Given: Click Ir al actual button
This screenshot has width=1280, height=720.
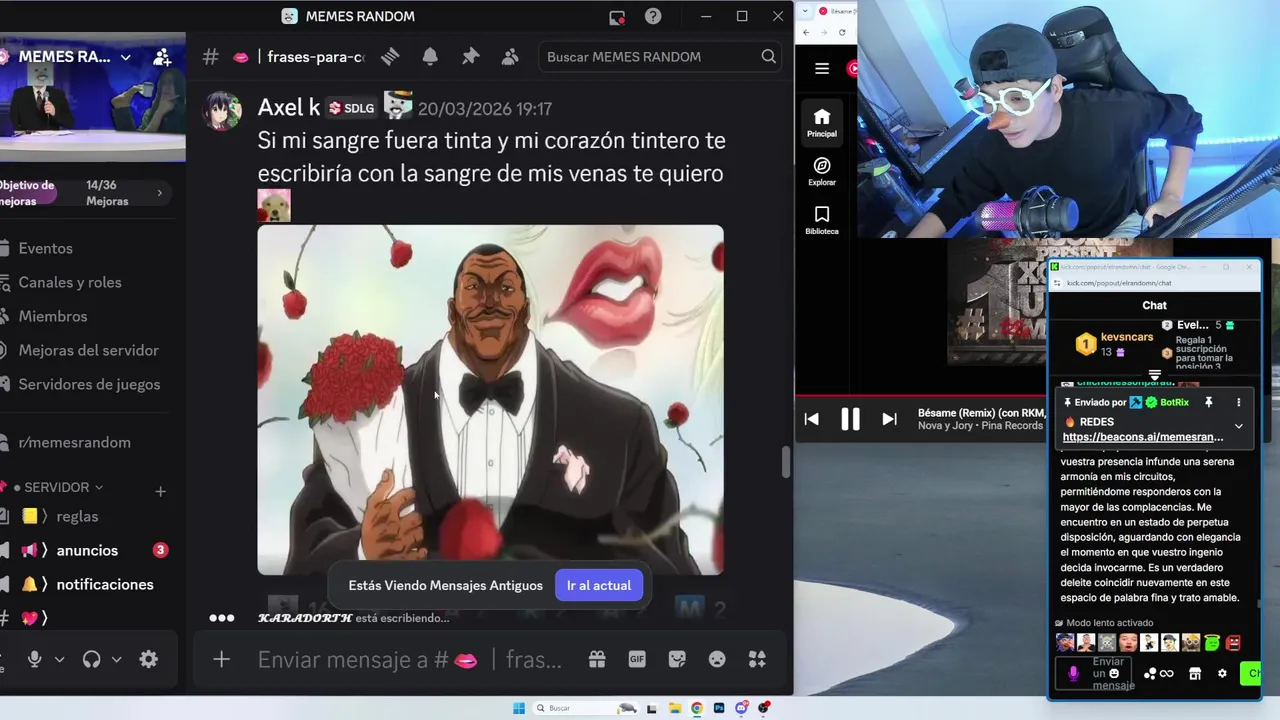Looking at the screenshot, I should 598,585.
